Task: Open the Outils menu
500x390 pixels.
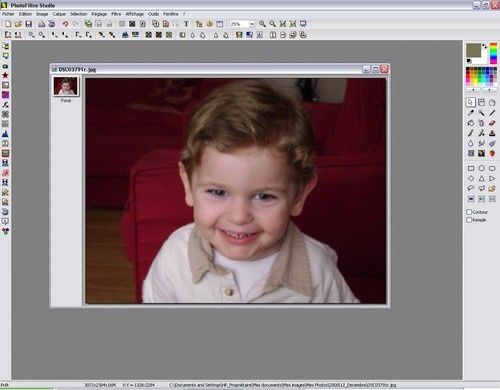Action: (x=153, y=14)
